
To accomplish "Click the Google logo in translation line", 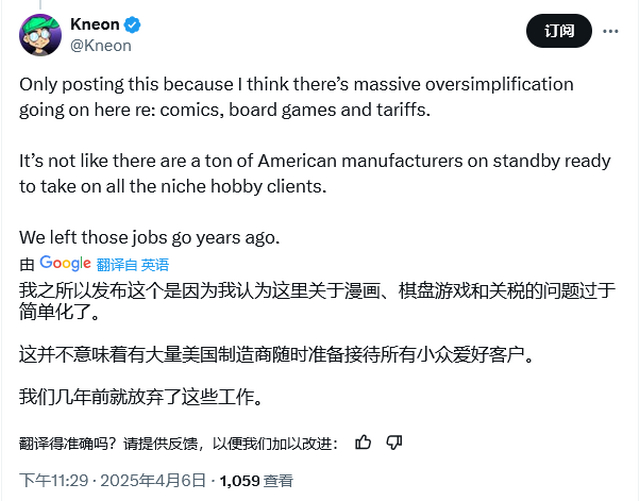I will [66, 264].
